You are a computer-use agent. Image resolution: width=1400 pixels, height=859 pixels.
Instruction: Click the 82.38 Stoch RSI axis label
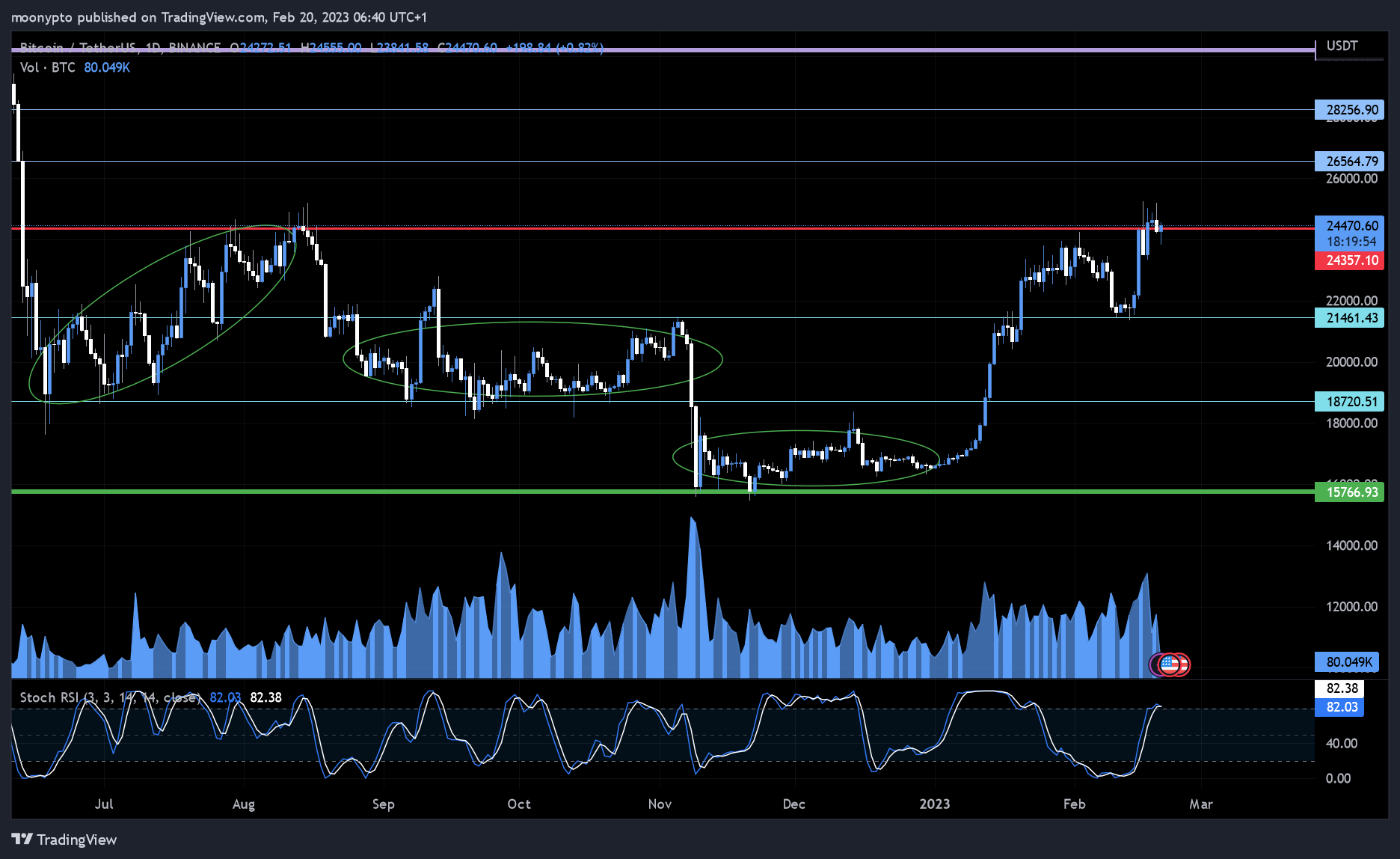click(1339, 688)
